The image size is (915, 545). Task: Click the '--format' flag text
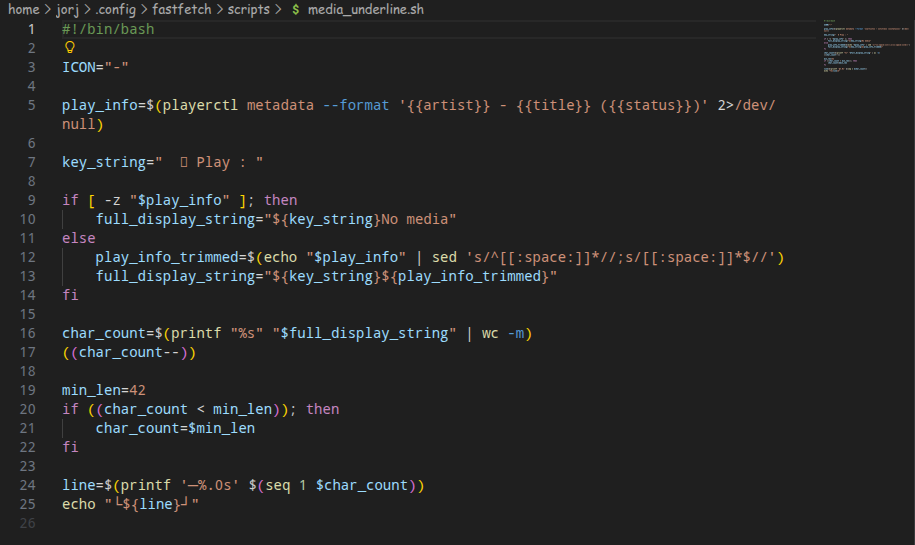click(356, 105)
